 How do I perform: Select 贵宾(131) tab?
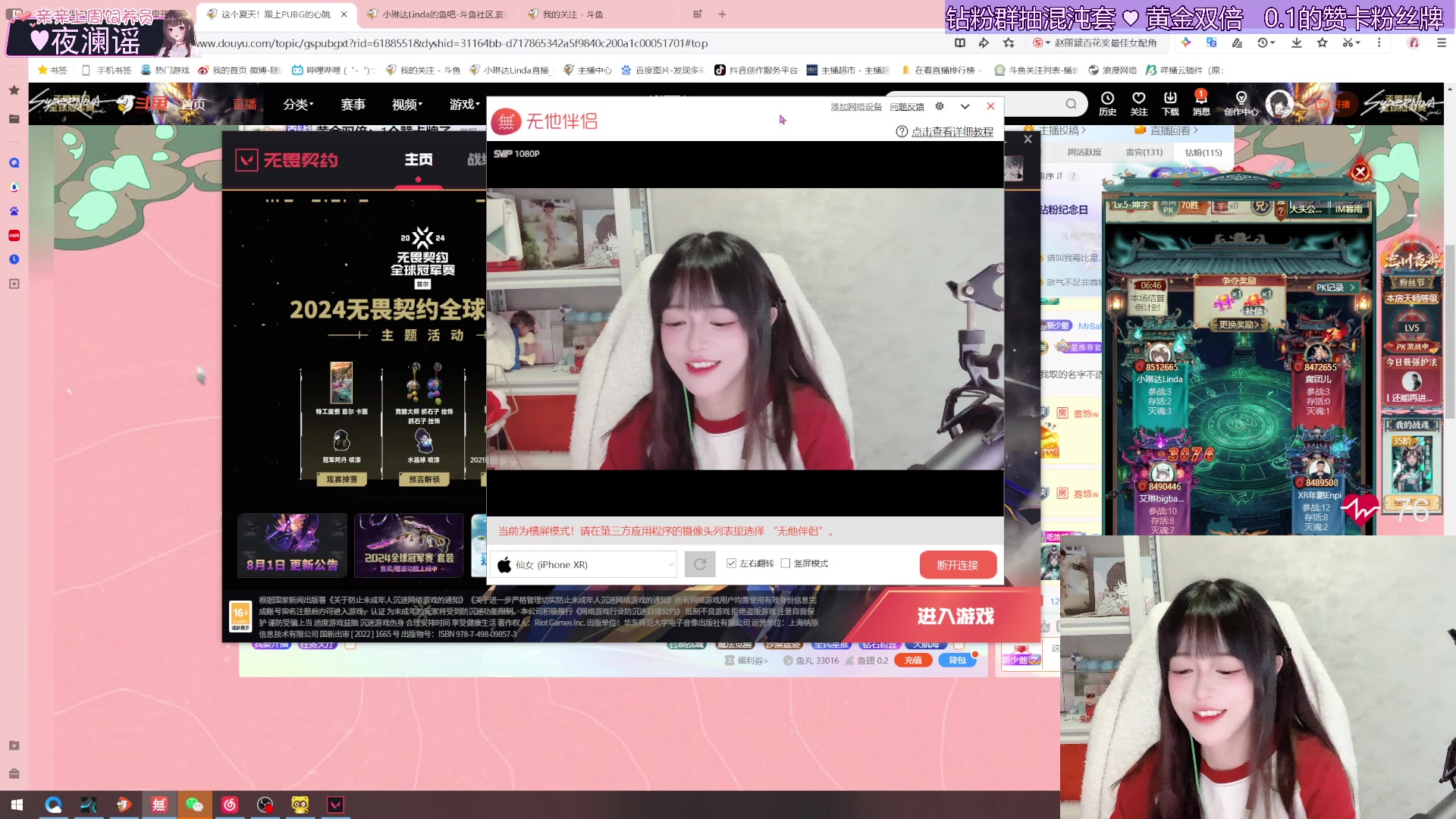[x=1144, y=152]
